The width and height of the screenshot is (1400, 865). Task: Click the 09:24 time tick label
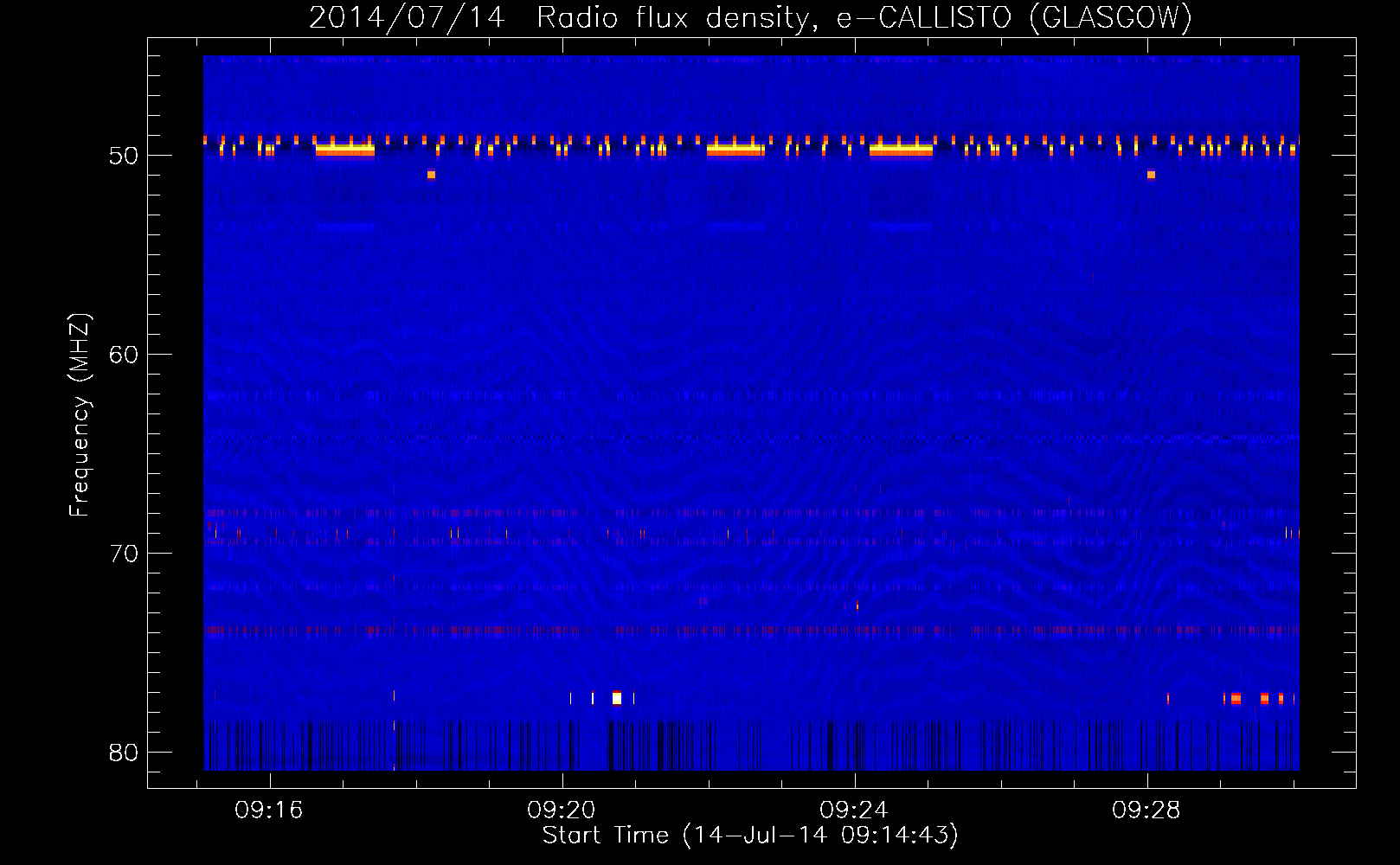tap(854, 811)
